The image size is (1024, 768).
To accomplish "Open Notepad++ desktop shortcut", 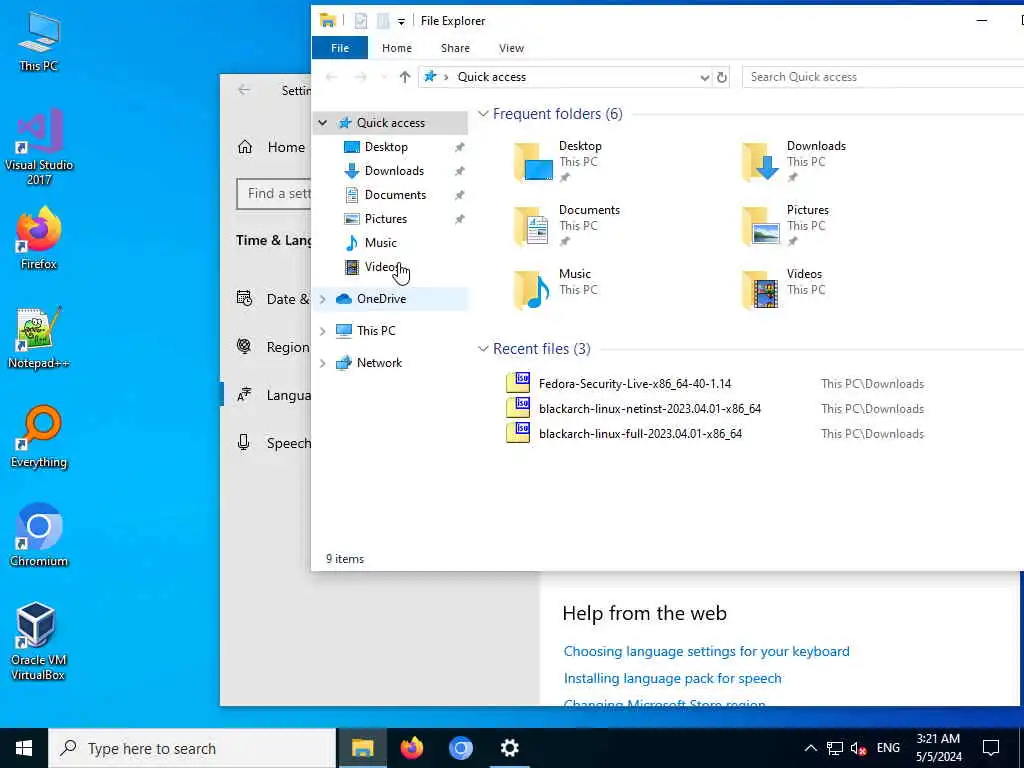I will coord(39,338).
